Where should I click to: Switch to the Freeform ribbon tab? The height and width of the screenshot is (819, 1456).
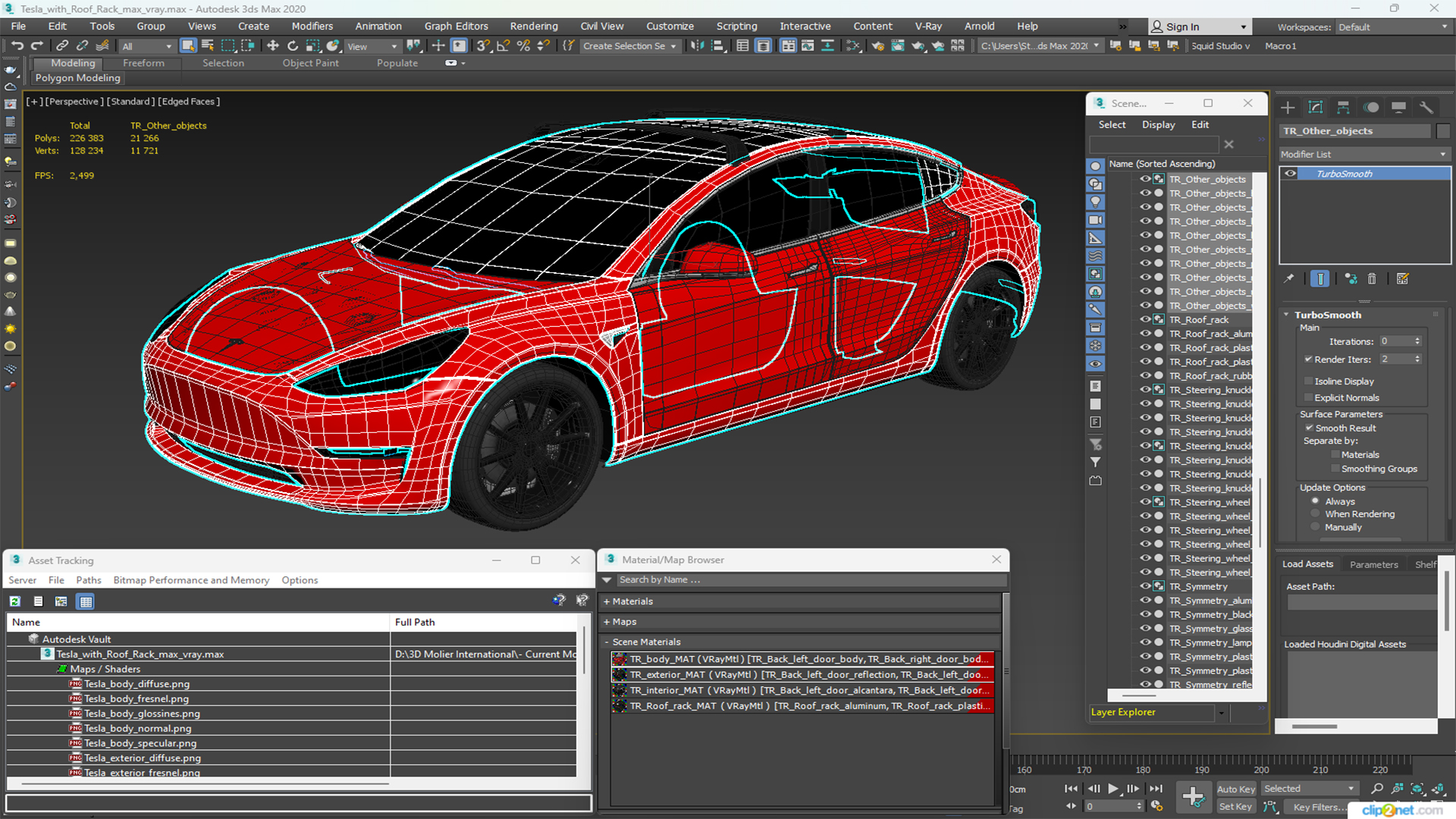point(143,63)
